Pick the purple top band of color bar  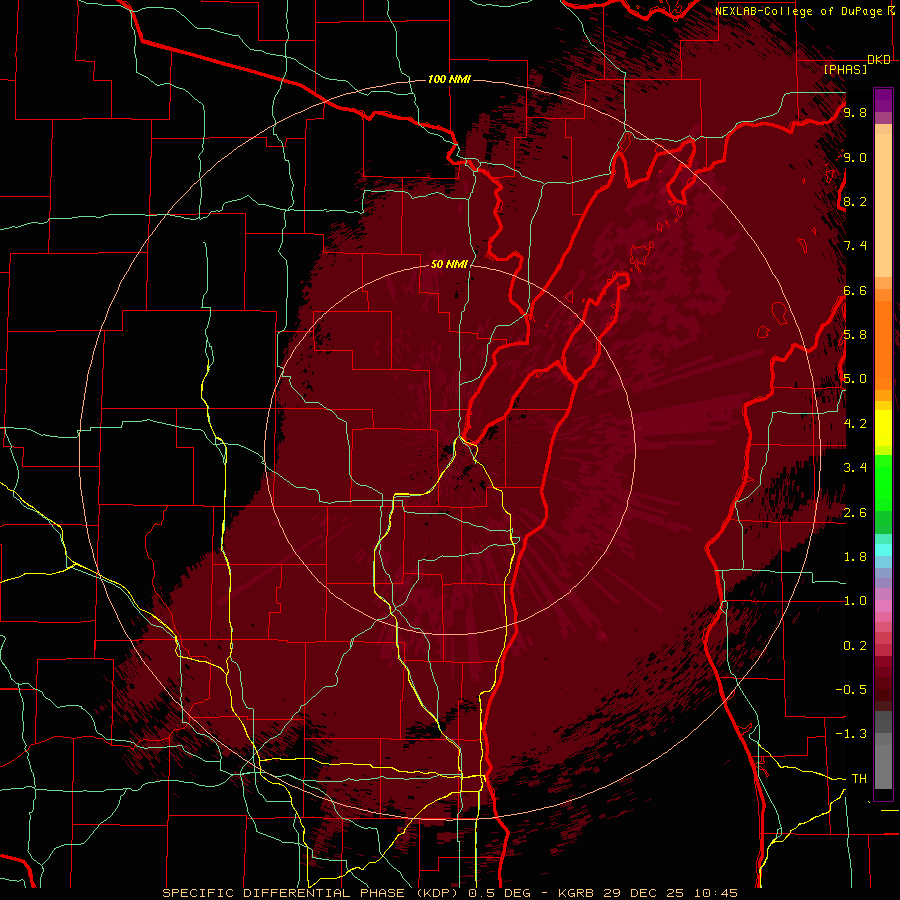point(883,100)
